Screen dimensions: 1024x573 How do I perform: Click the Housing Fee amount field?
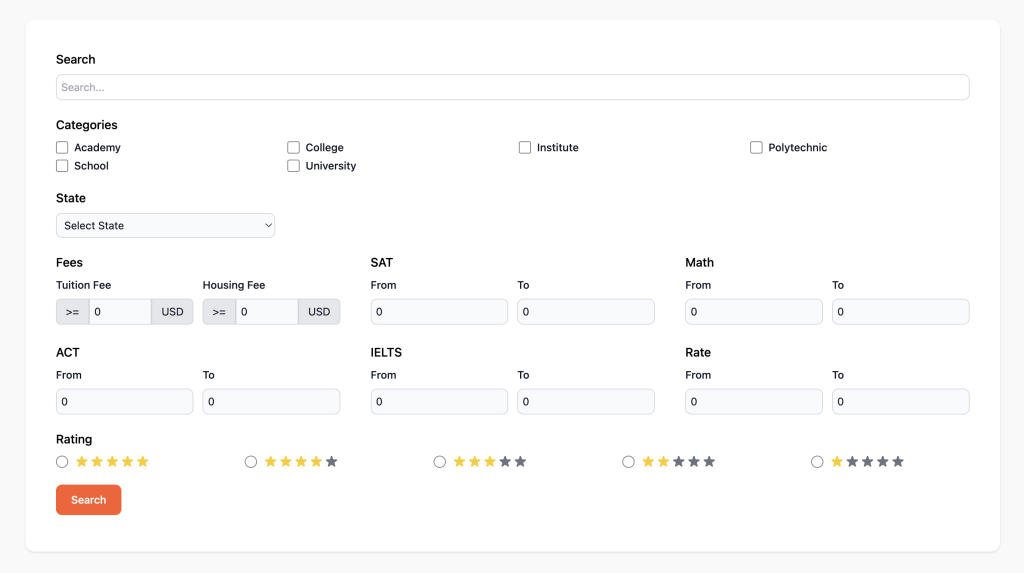coord(267,312)
